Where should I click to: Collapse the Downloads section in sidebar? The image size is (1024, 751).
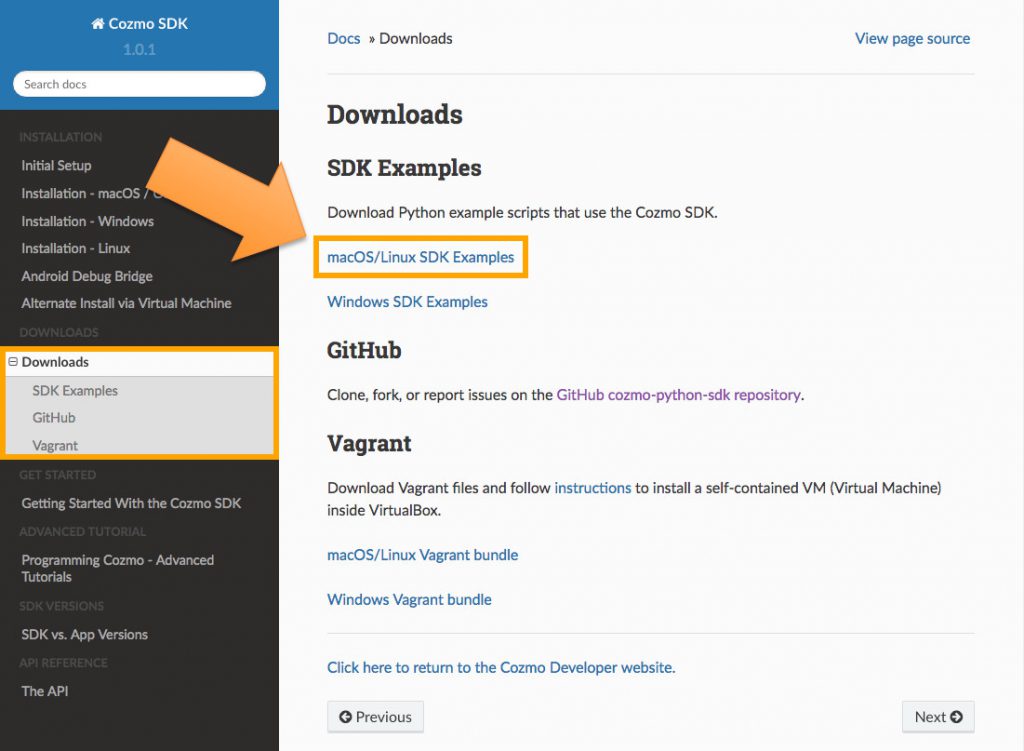[x=13, y=362]
